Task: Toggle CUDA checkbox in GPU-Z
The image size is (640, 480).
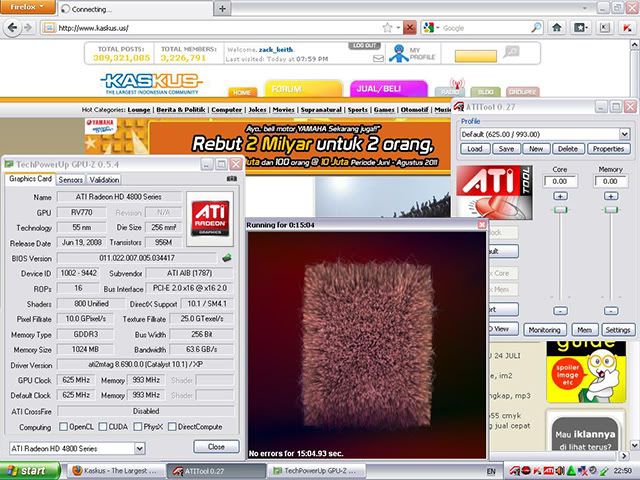Action: 103,427
